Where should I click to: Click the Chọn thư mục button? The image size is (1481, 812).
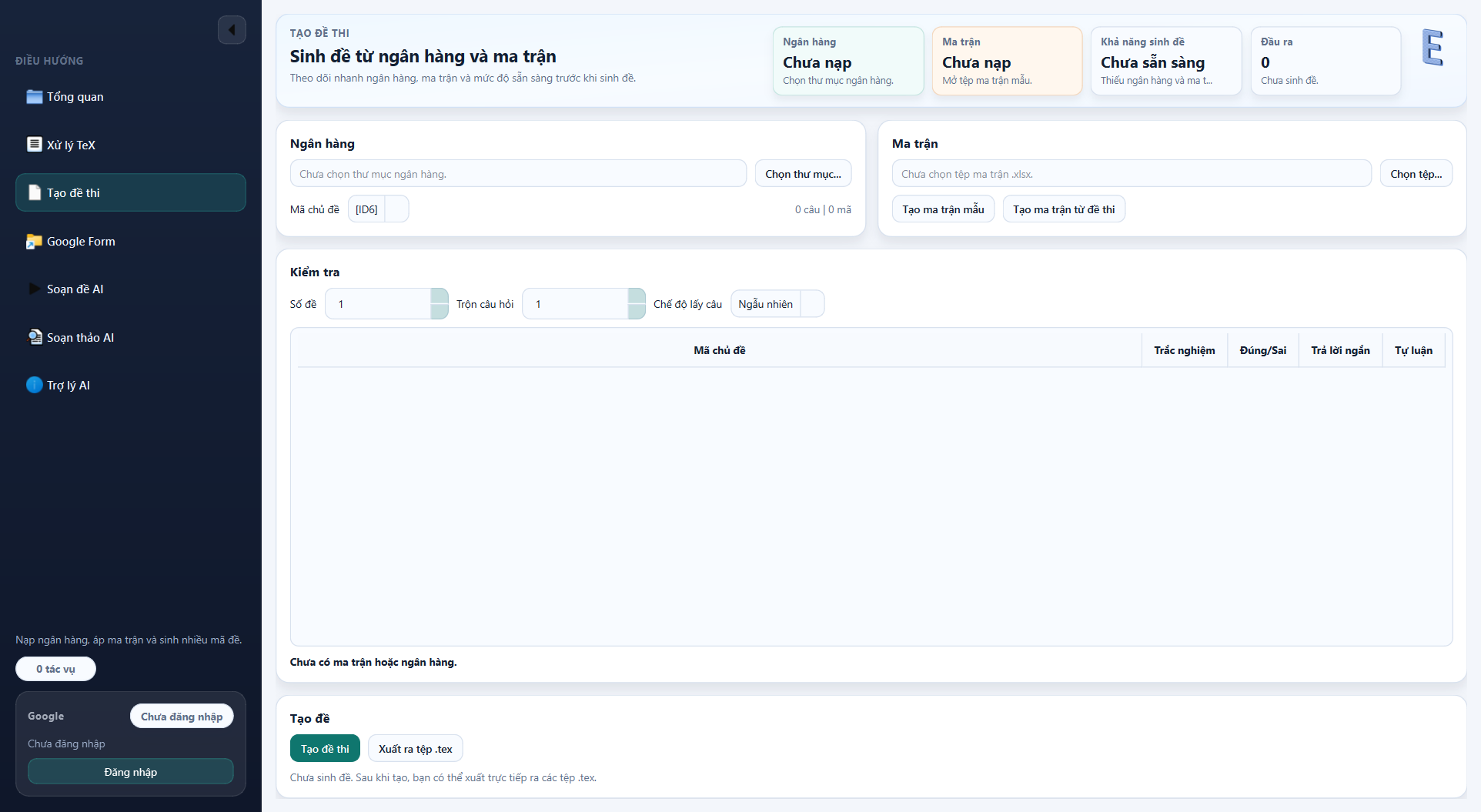click(803, 174)
